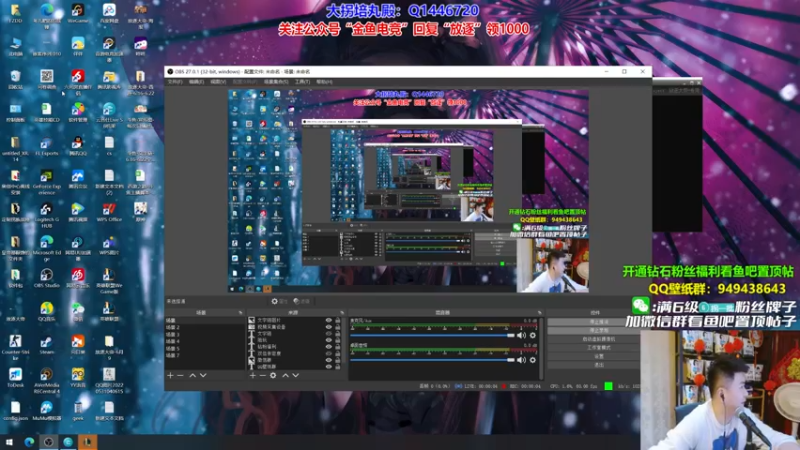Image resolution: width=800 pixels, height=450 pixels.
Task: Toggle visibility eye of 钻粉福利 source
Action: 329,347
